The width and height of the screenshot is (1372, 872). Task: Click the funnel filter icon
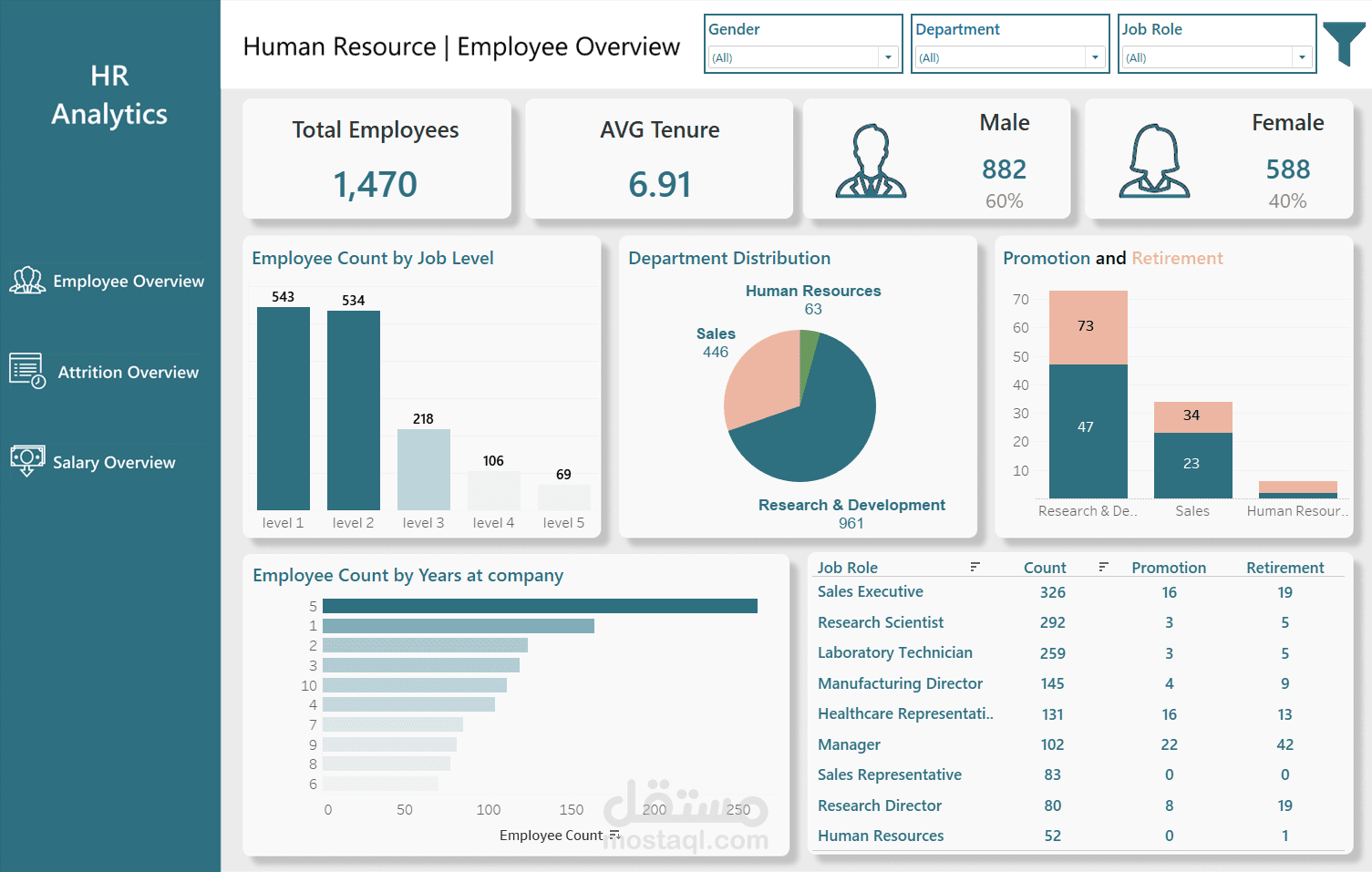tap(1344, 44)
